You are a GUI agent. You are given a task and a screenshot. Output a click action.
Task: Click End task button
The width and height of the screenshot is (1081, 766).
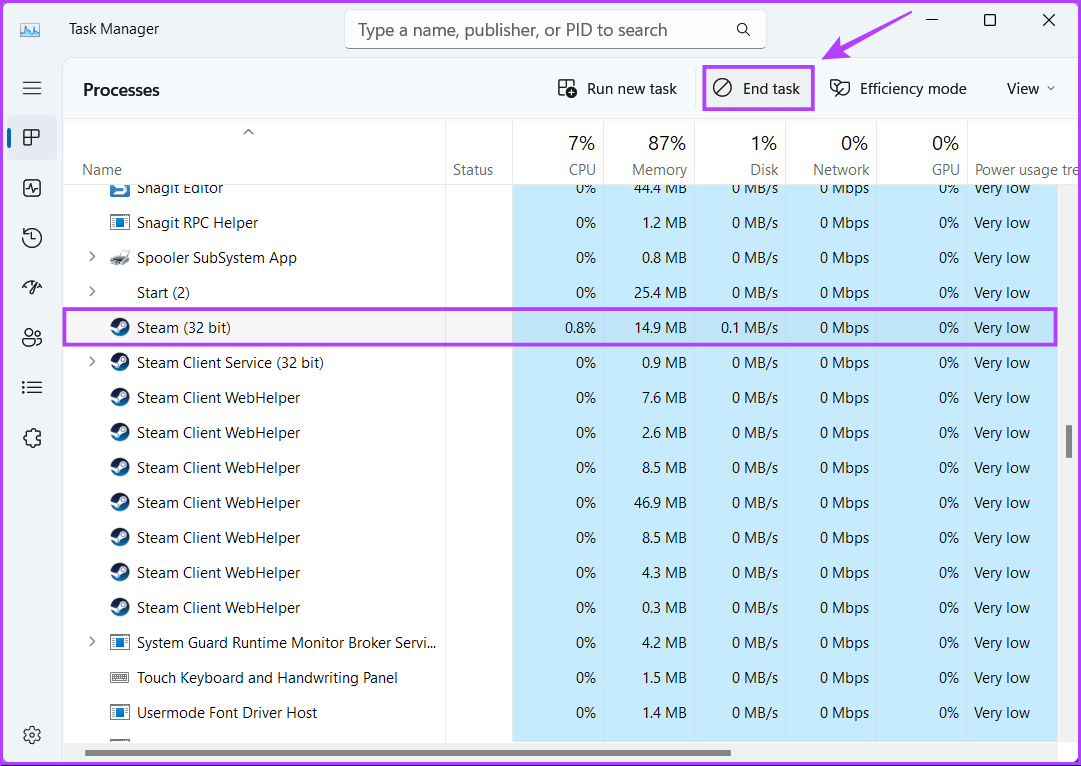pyautogui.click(x=758, y=88)
